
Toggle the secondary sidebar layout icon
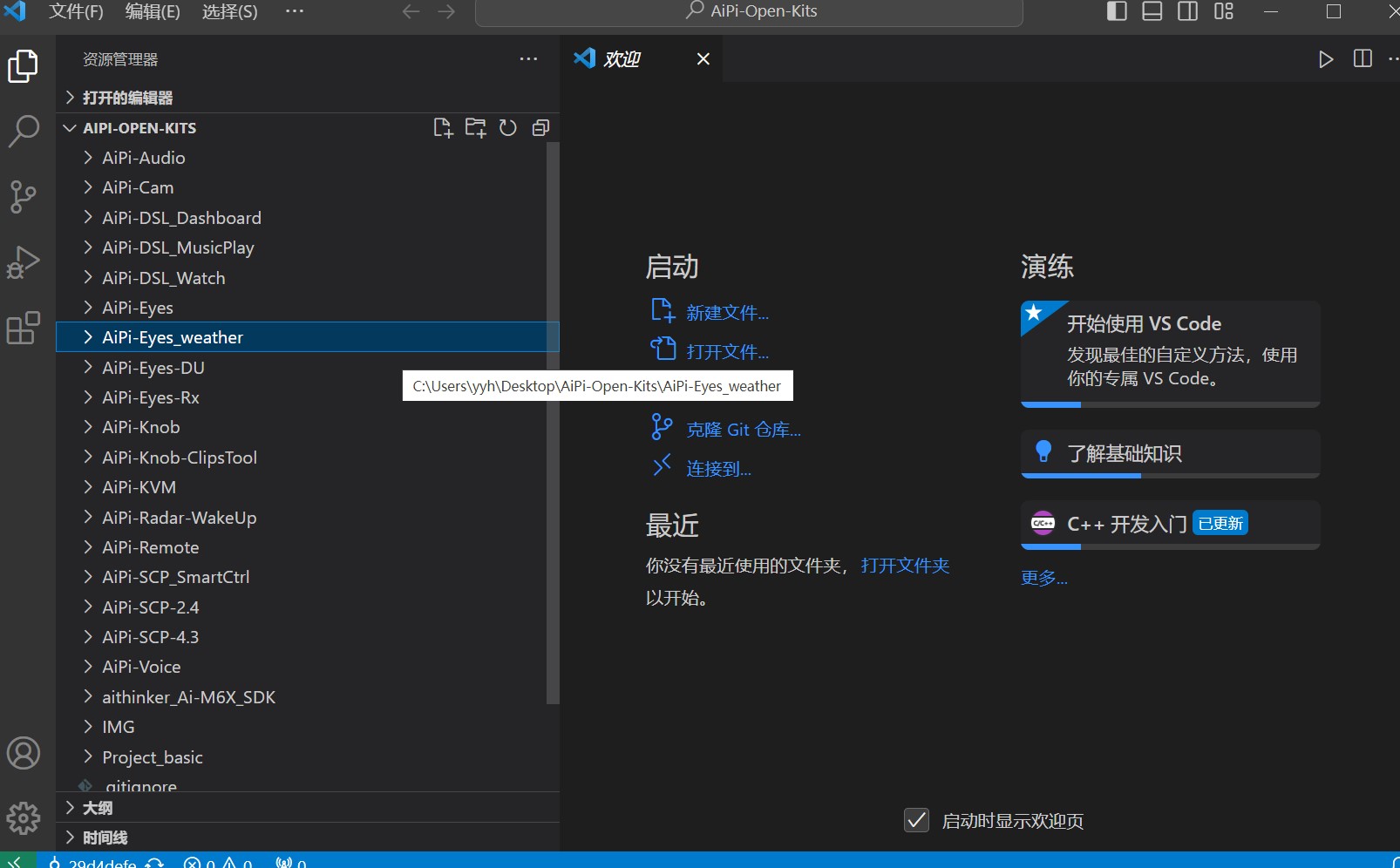pyautogui.click(x=1187, y=11)
